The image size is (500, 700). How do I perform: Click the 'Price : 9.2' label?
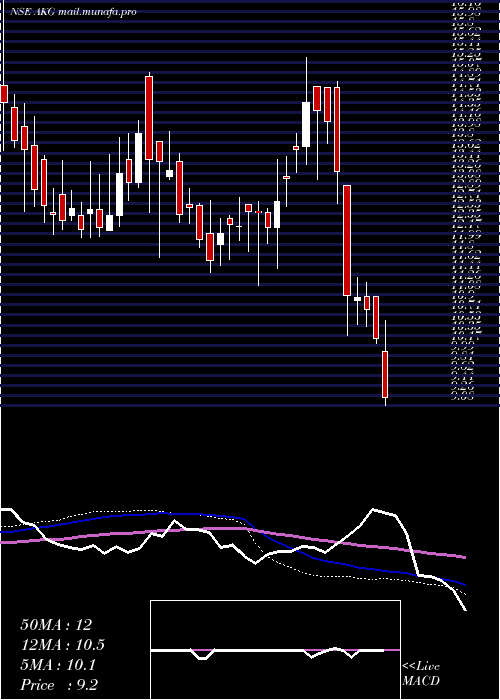tap(59, 685)
